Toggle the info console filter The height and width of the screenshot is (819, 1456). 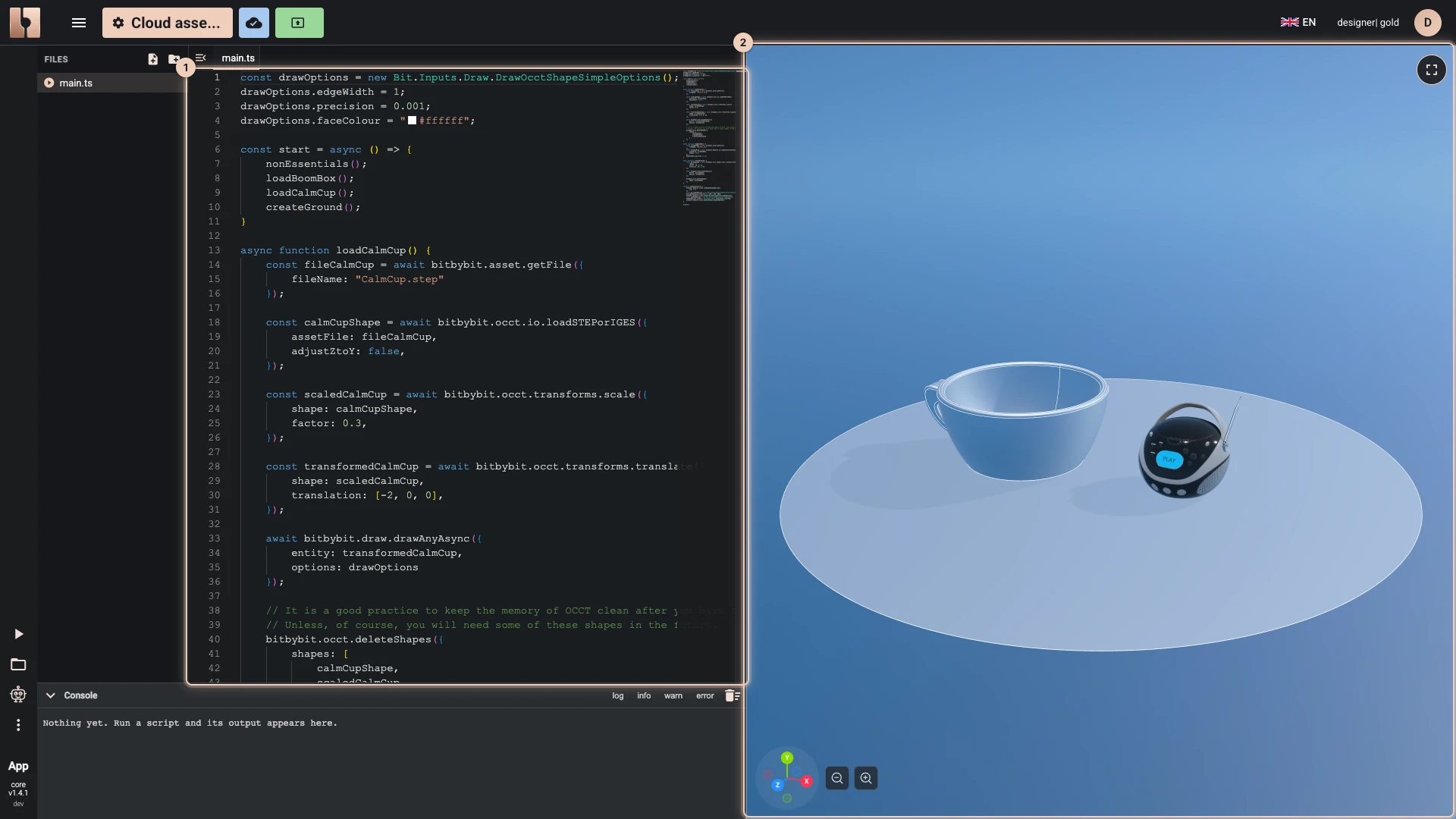[644, 695]
